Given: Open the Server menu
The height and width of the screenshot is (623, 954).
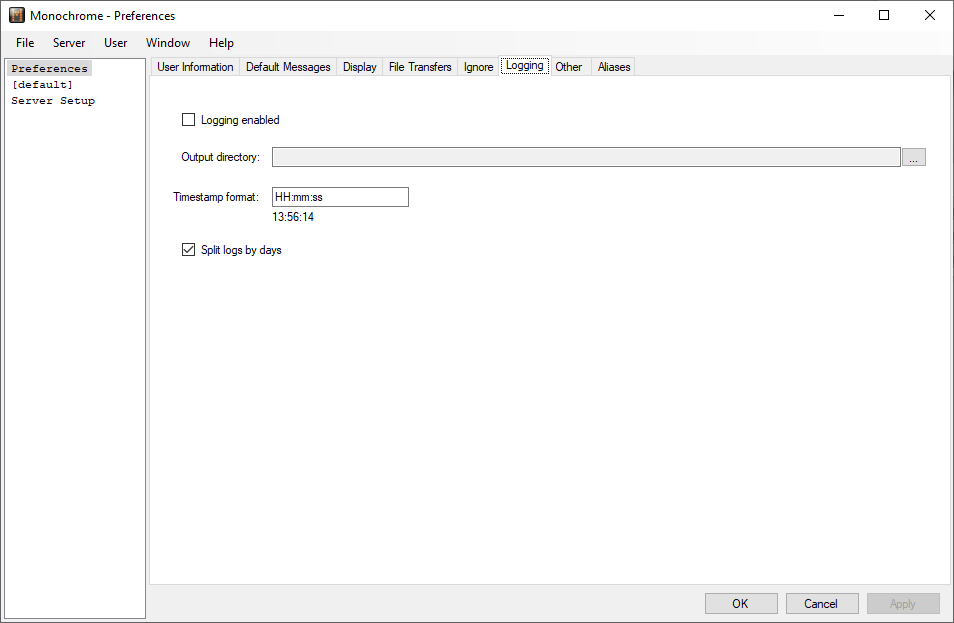Looking at the screenshot, I should (69, 43).
